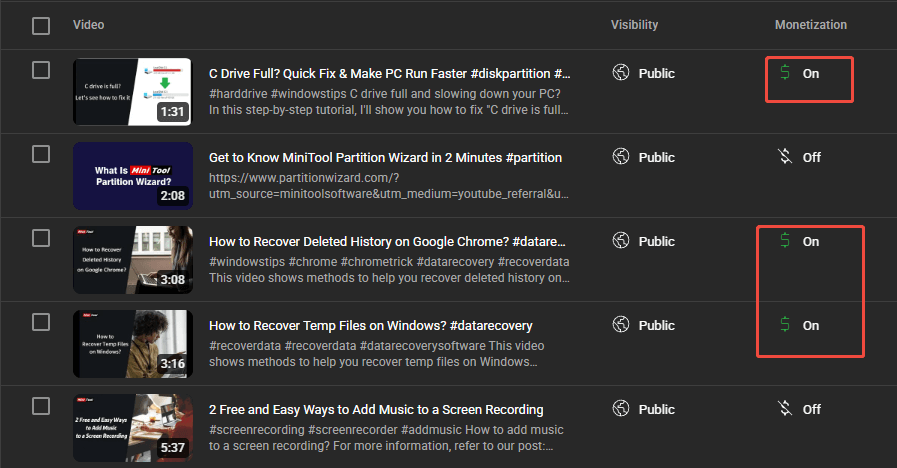Check the Recover Deleted History Chrome video row
This screenshot has width=897, height=468.
pyautogui.click(x=41, y=238)
